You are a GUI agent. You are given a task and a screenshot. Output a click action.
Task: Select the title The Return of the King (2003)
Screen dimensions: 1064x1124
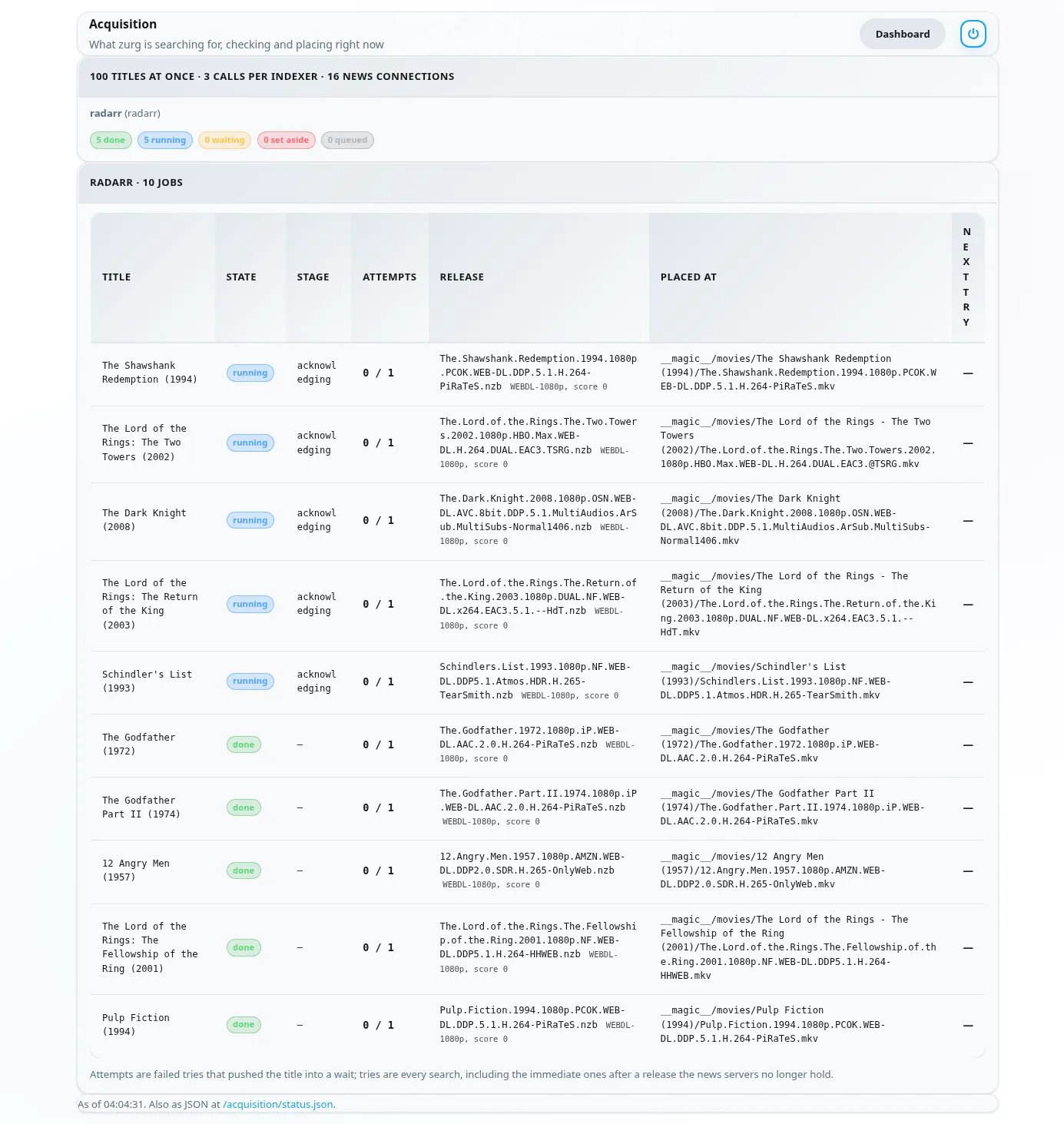(x=150, y=604)
